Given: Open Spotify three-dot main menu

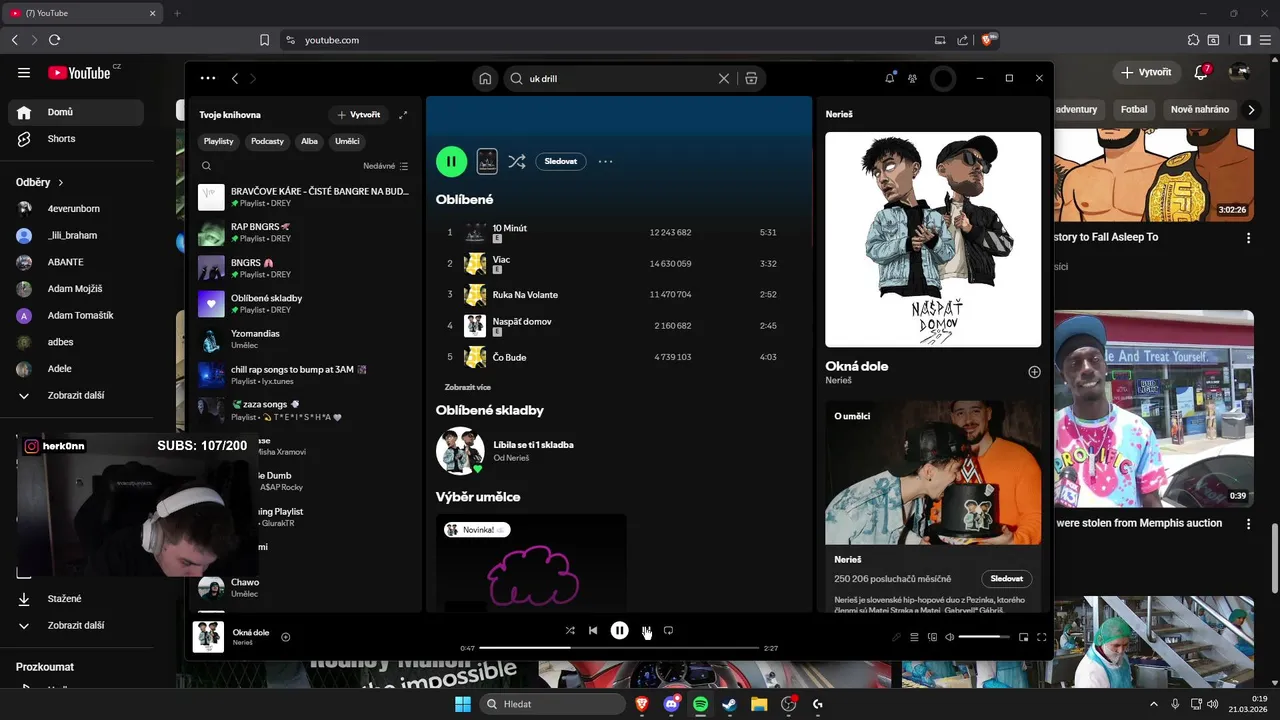Looking at the screenshot, I should pos(208,78).
